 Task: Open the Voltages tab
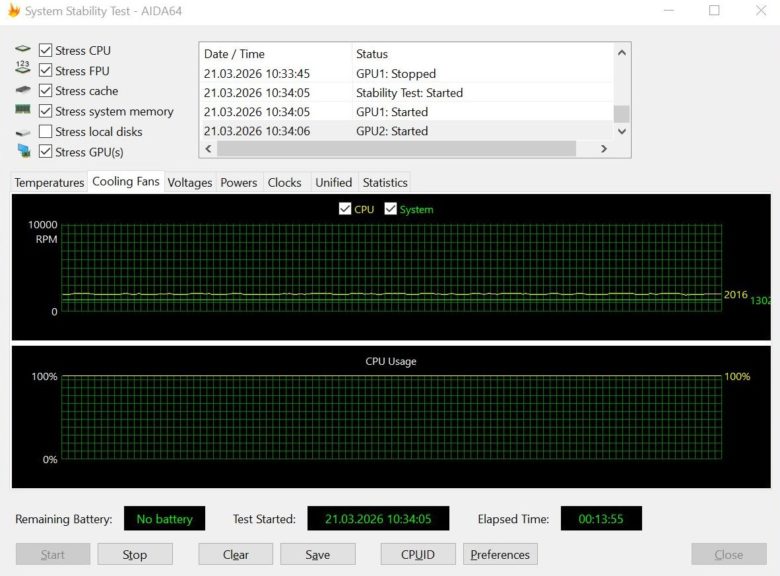(x=190, y=183)
